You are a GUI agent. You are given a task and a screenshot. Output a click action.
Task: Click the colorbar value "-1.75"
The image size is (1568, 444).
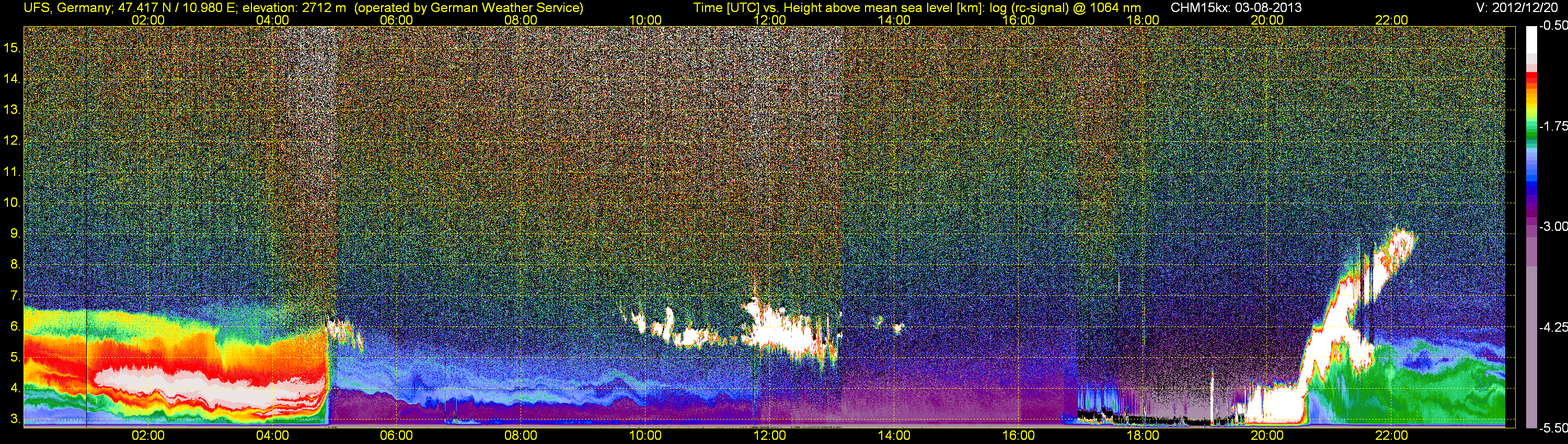(x=1553, y=126)
